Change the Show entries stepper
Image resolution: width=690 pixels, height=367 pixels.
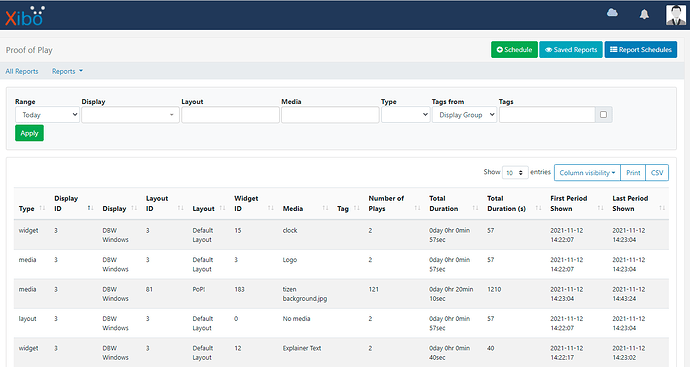[x=515, y=172]
